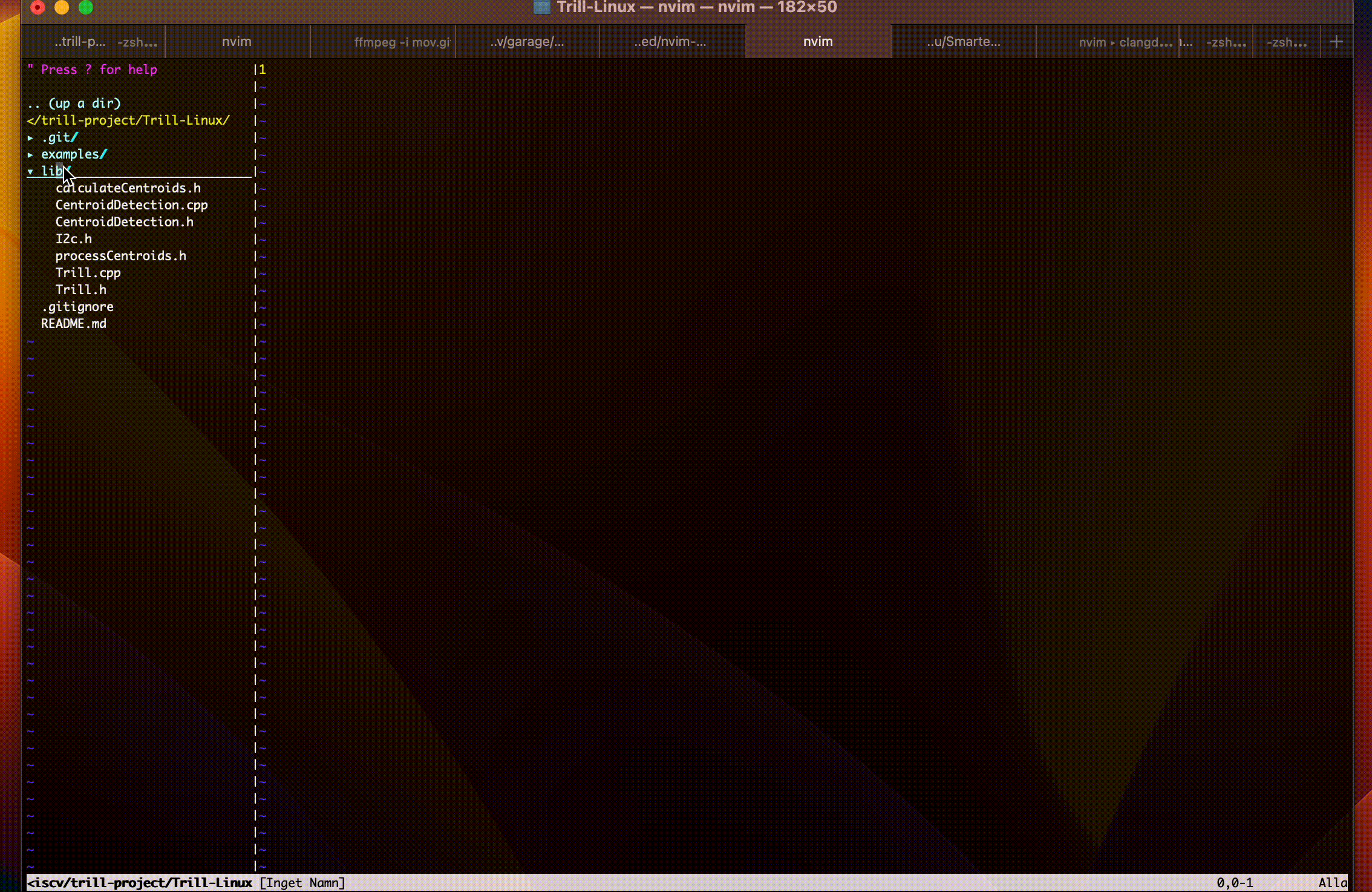
Task: Open Trill.h header file
Action: point(80,290)
